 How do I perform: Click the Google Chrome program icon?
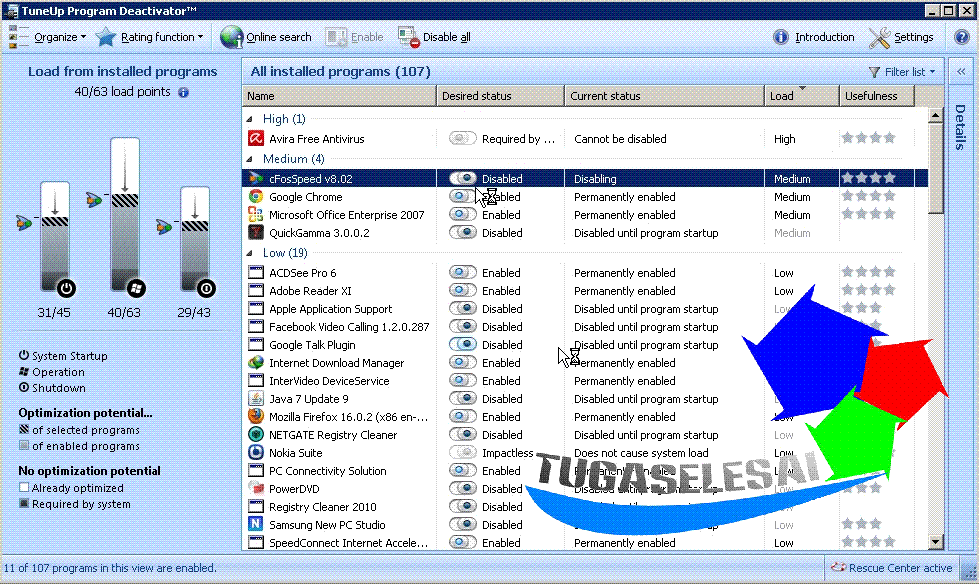pyautogui.click(x=255, y=196)
